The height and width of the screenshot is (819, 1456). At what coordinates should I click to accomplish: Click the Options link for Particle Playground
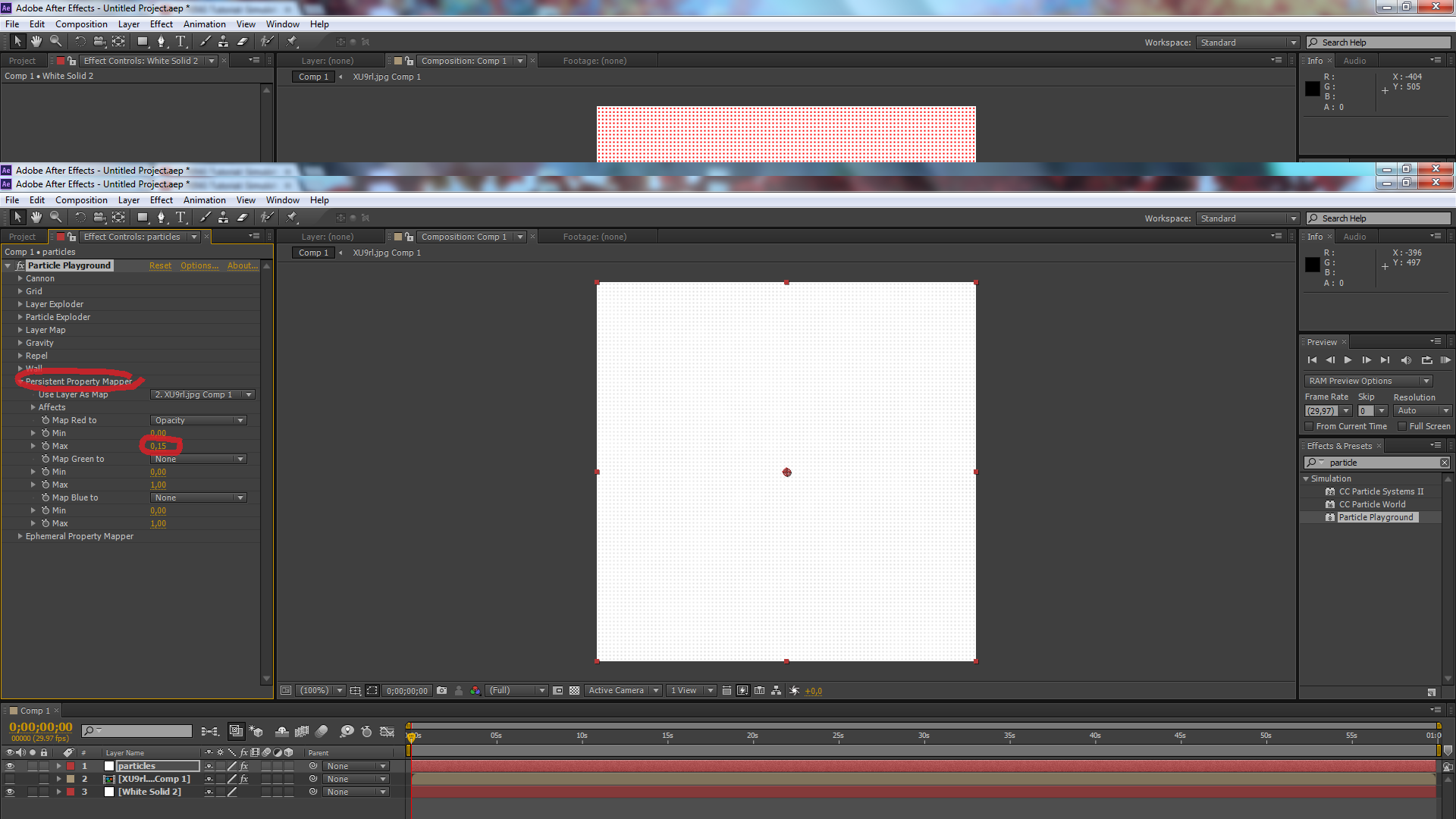199,265
